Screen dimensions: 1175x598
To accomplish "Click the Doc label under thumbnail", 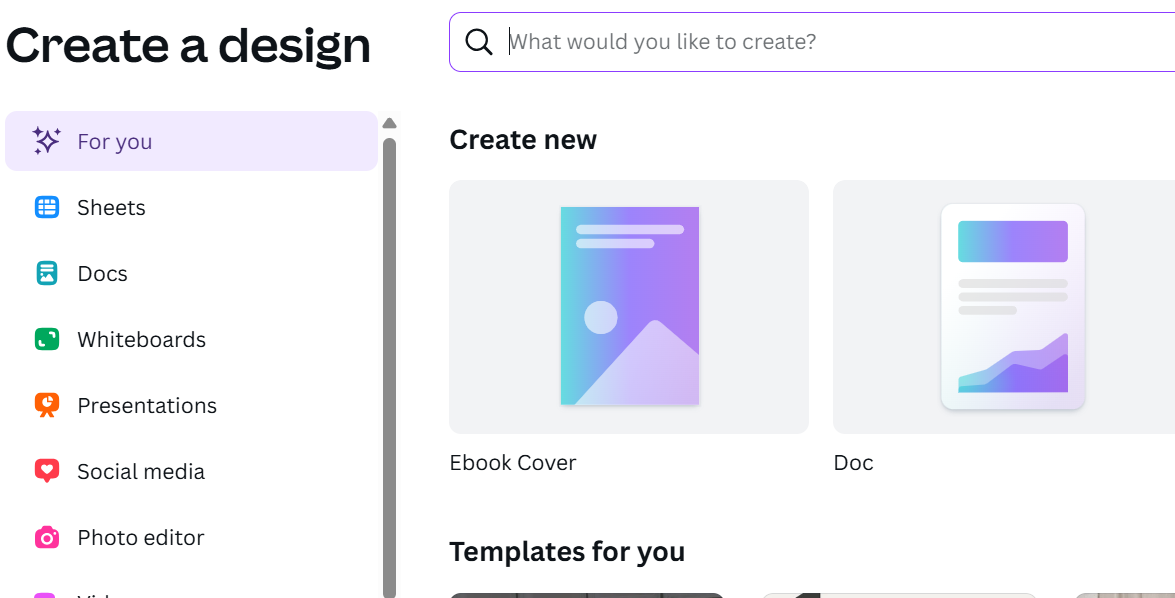I will coord(853,463).
